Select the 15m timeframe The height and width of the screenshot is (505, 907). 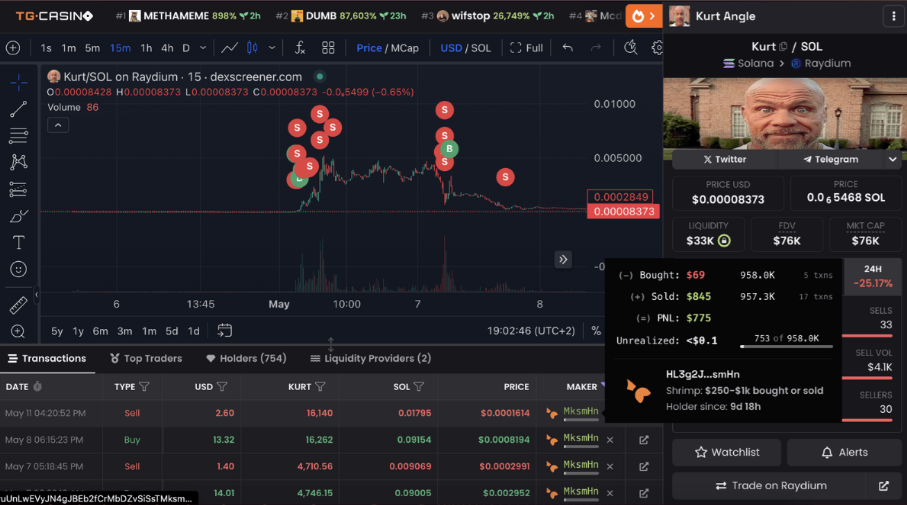[120, 48]
